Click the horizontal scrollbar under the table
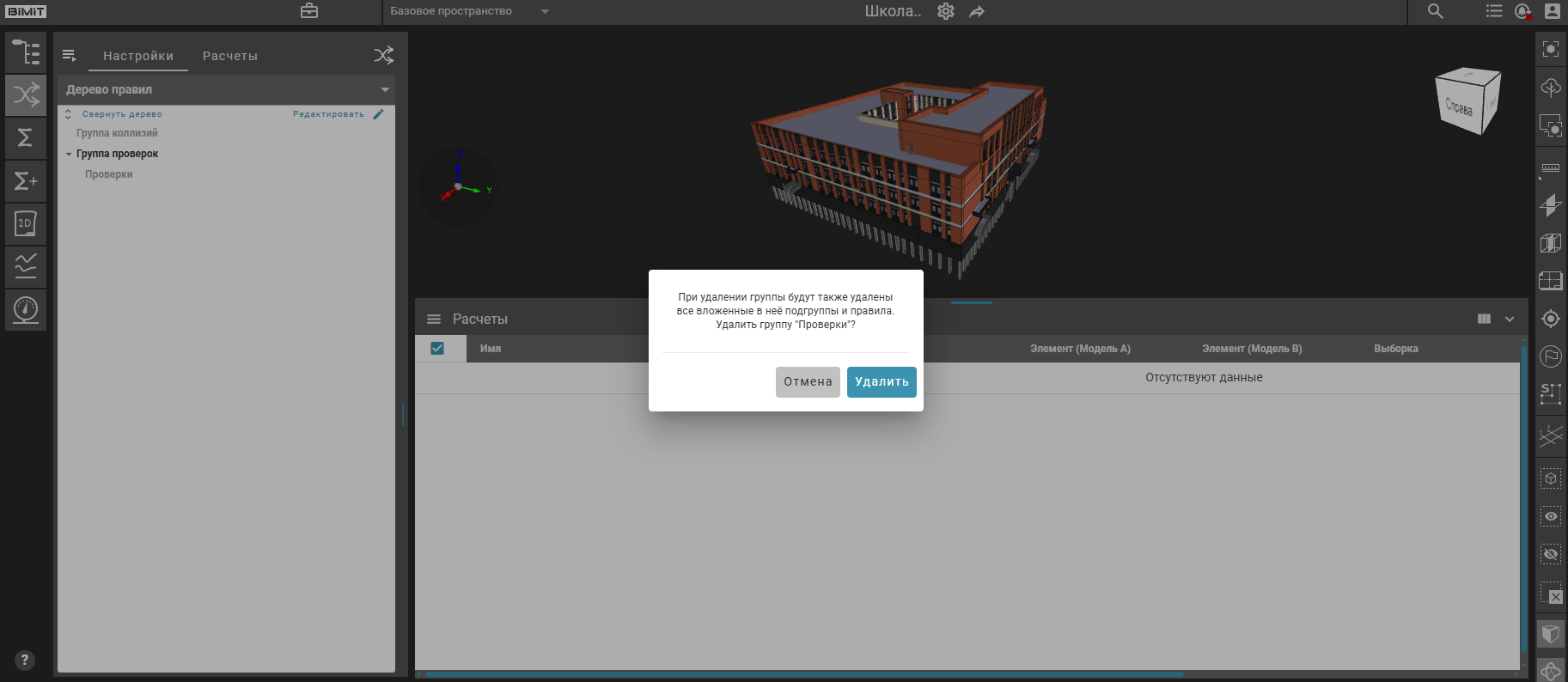 pyautogui.click(x=803, y=674)
